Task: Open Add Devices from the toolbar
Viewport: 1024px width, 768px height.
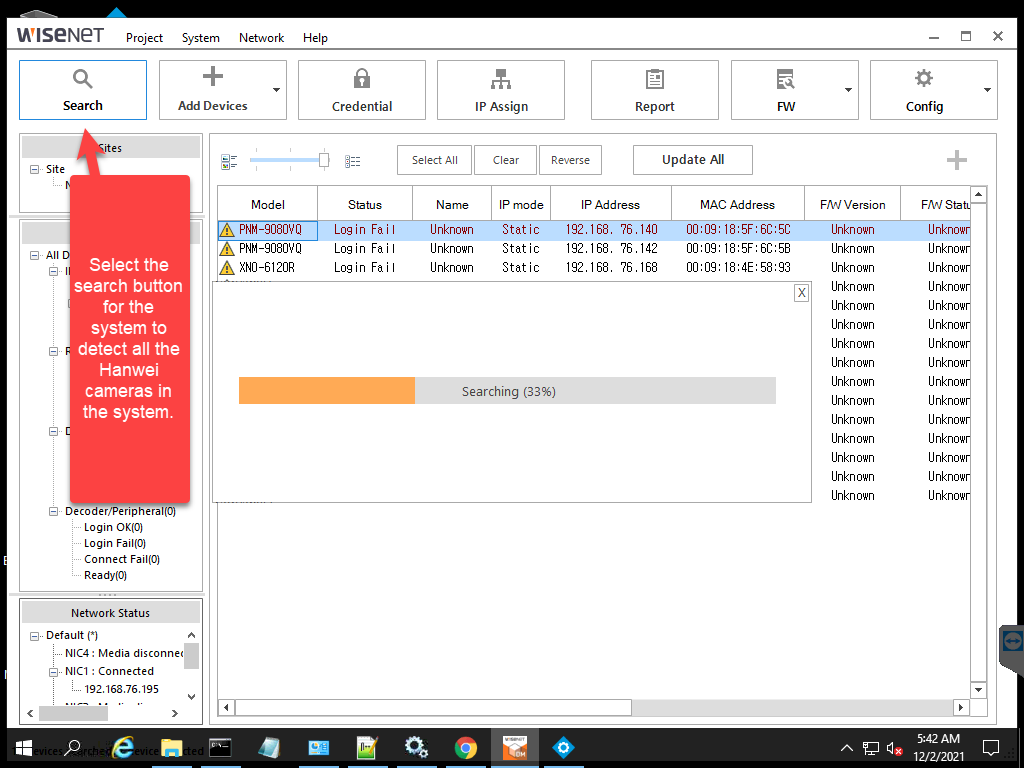Action: [x=214, y=90]
